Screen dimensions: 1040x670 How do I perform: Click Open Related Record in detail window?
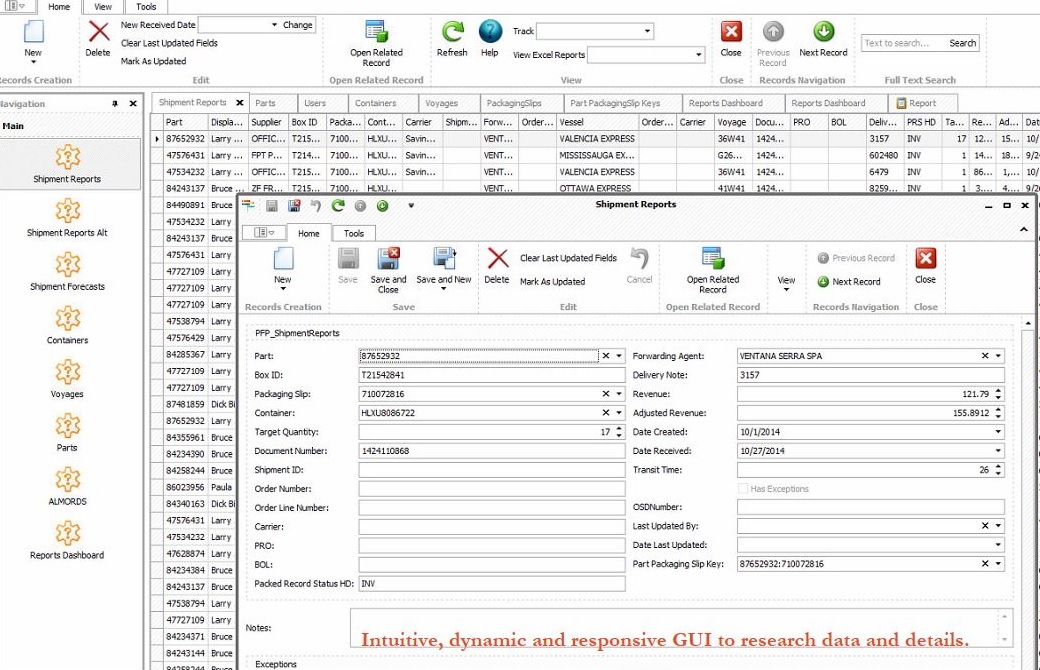[713, 271]
